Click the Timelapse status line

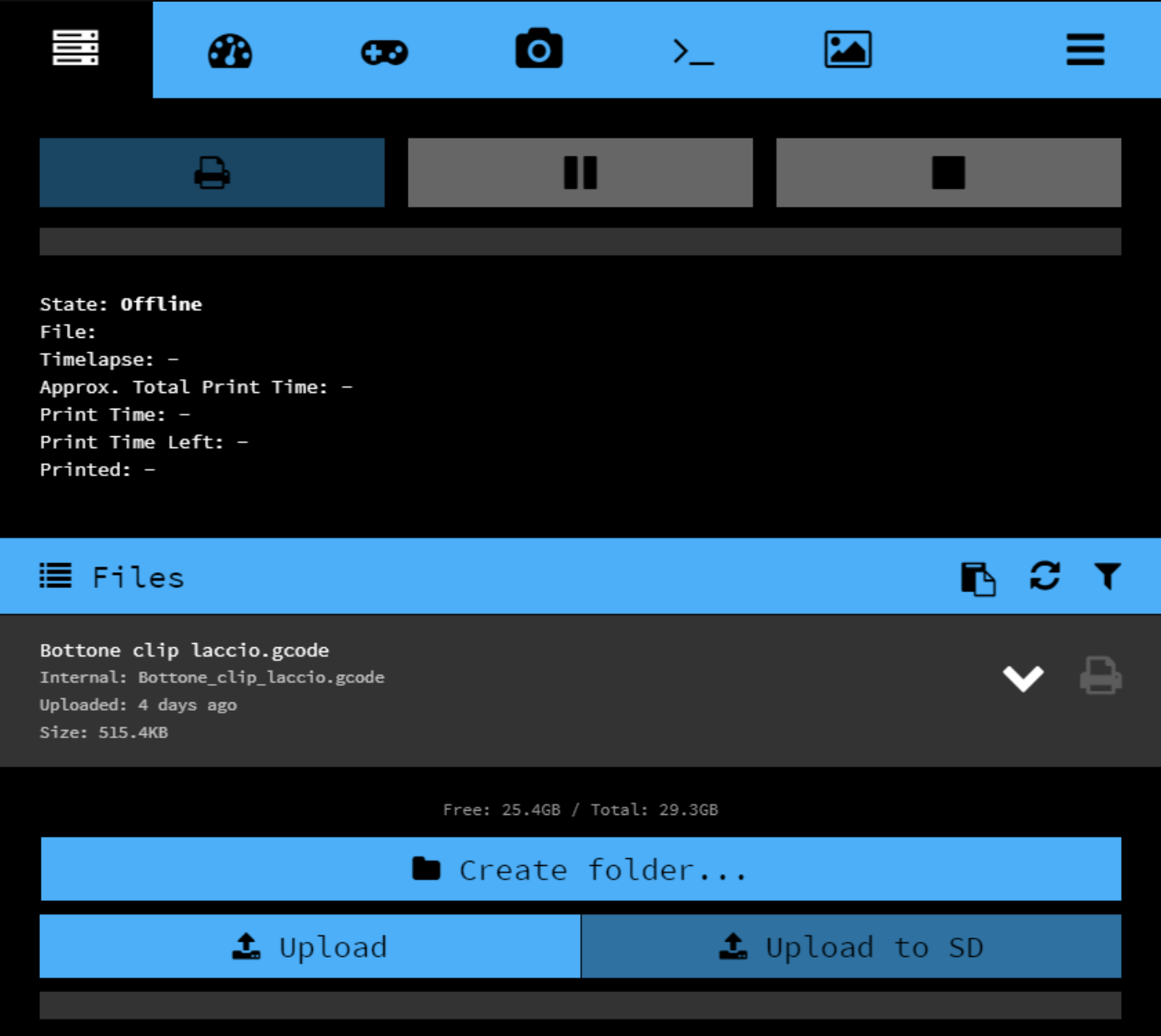pyautogui.click(x=109, y=360)
